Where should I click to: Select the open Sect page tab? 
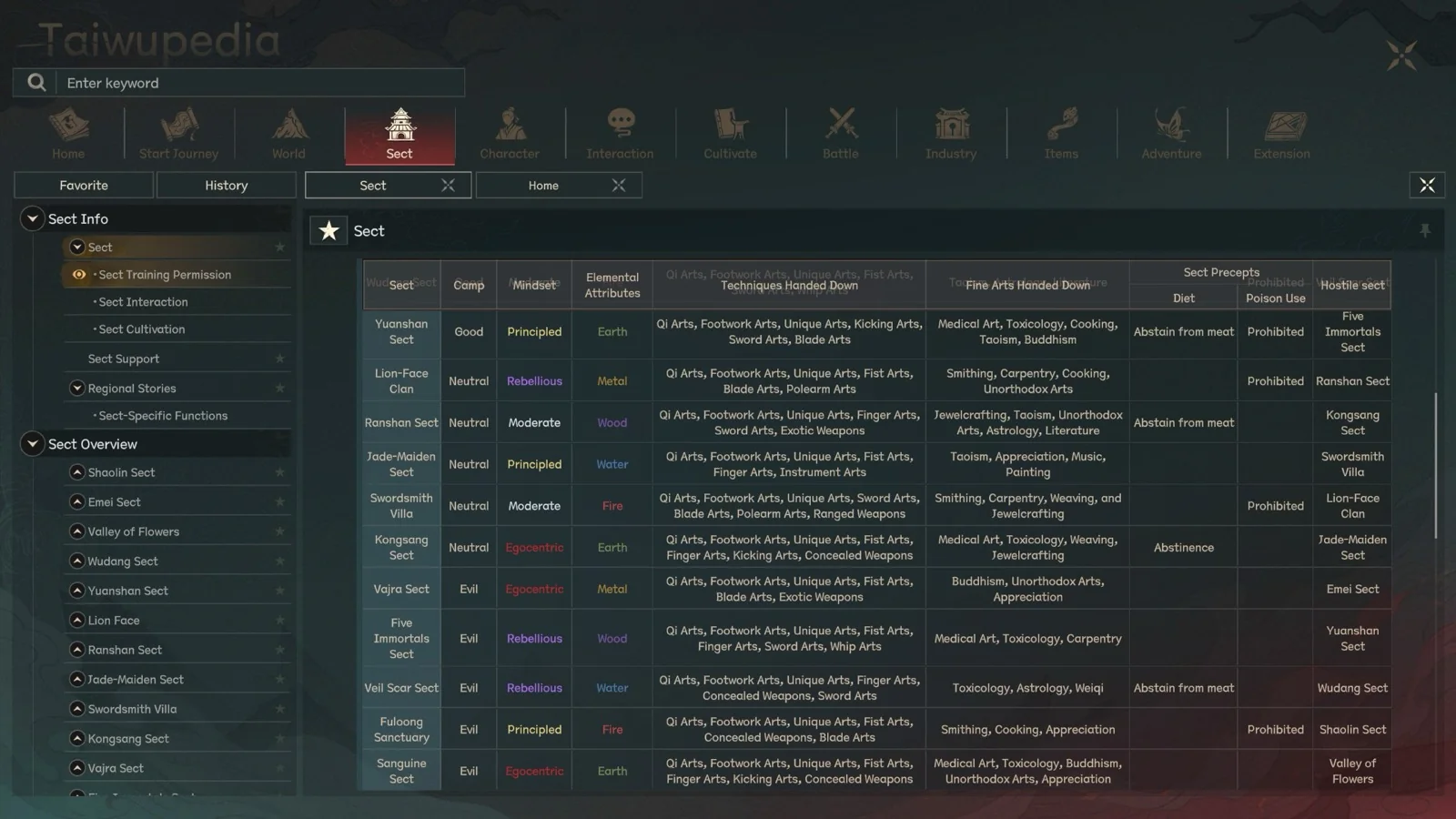click(x=373, y=185)
